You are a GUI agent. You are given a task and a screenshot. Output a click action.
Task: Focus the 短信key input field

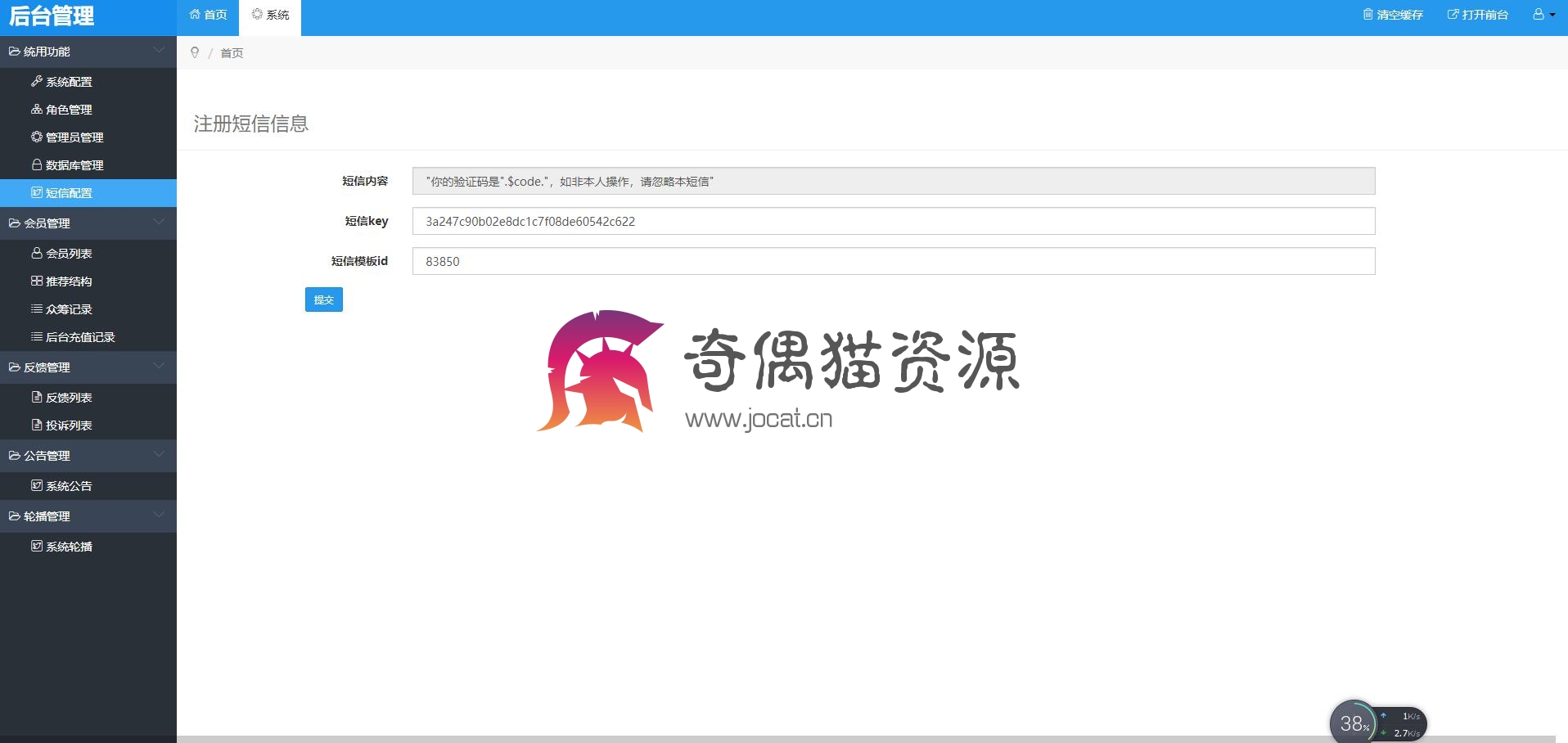pos(894,221)
